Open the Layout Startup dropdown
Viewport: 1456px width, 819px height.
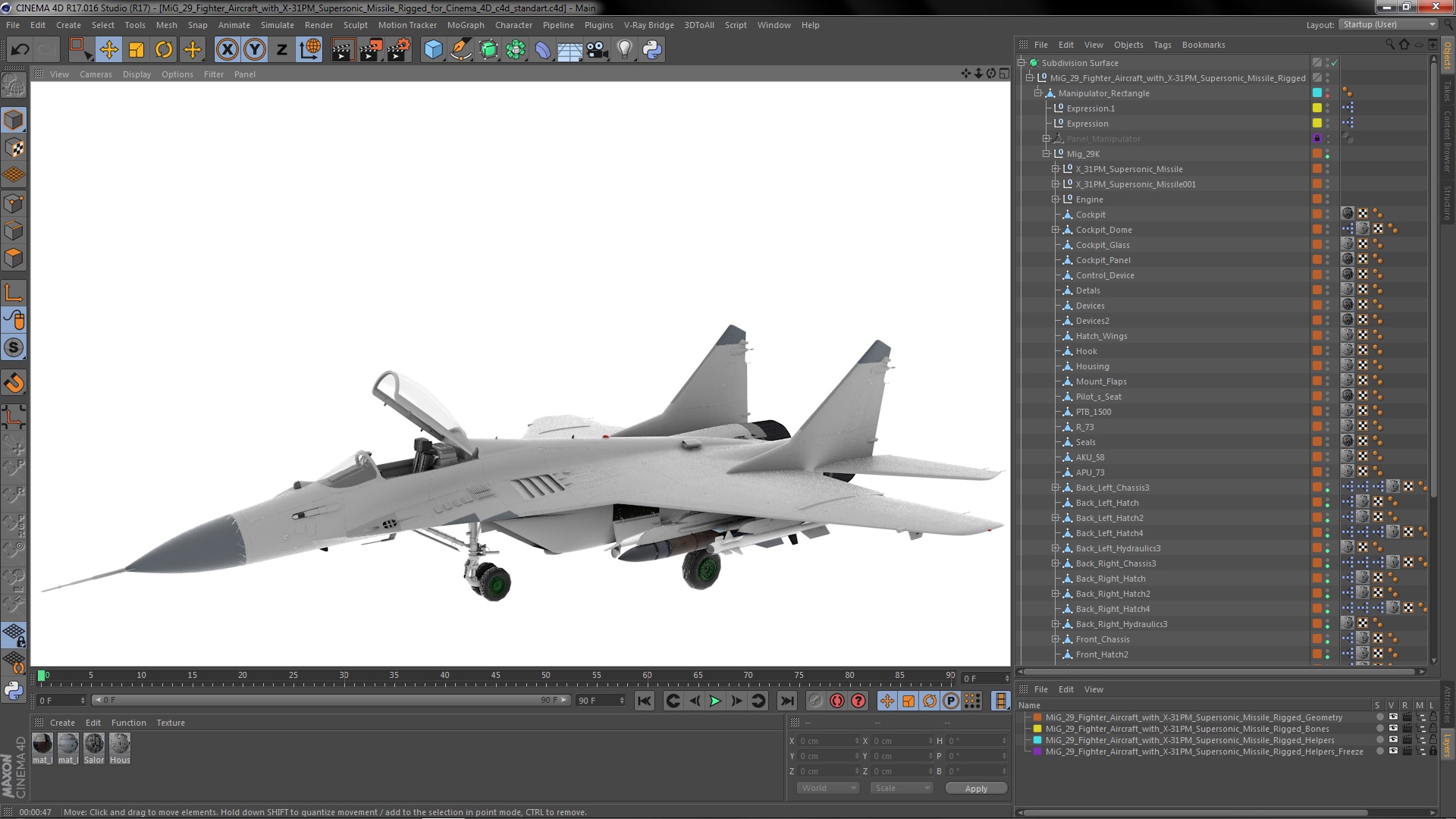pyautogui.click(x=1388, y=24)
